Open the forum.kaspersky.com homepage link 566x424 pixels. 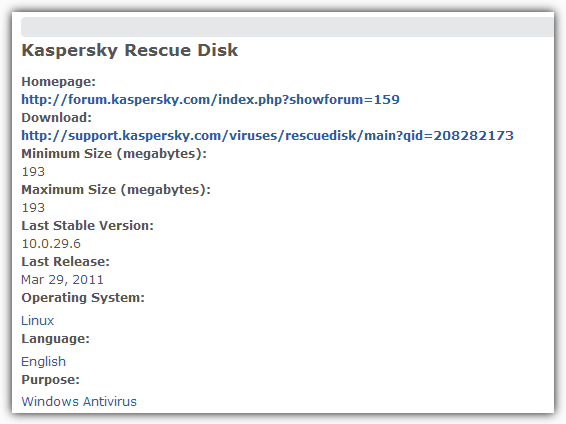pos(210,100)
